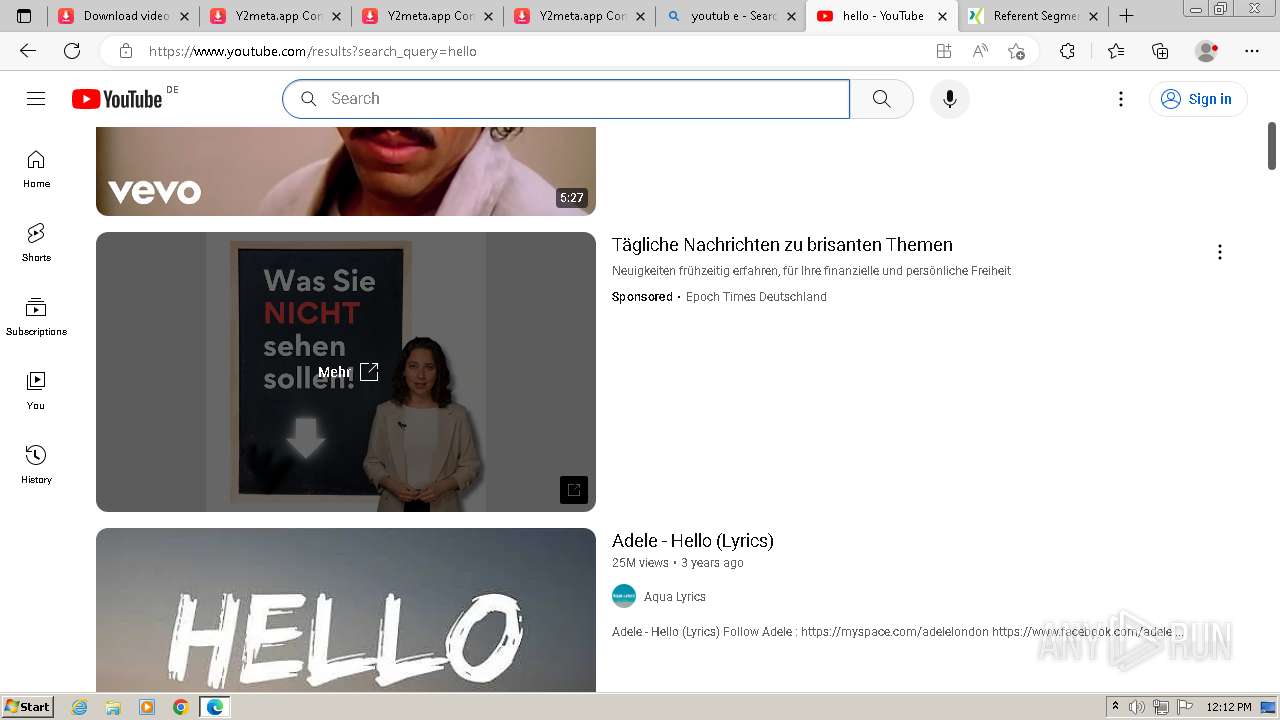The width and height of the screenshot is (1280, 720).
Task: Click the search magnifier button
Action: coord(881,98)
